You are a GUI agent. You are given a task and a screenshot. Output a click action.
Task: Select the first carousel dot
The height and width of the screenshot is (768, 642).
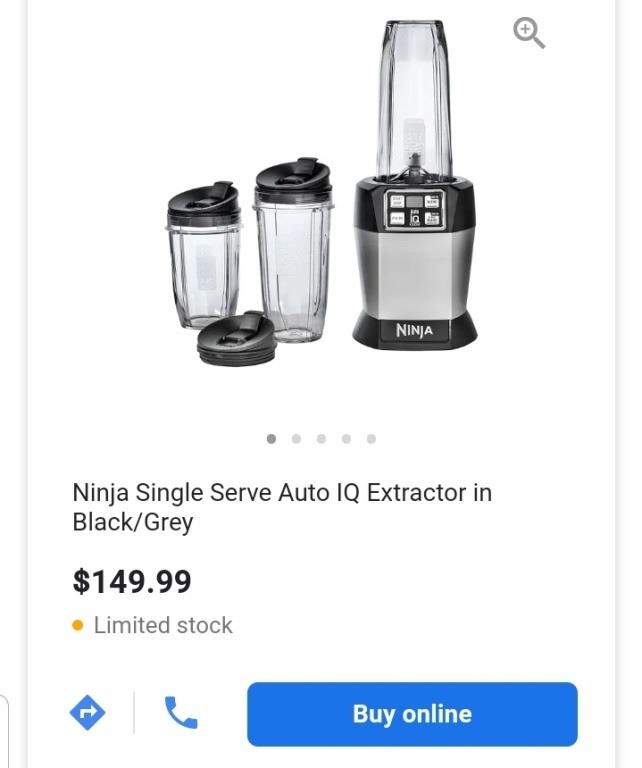[271, 438]
